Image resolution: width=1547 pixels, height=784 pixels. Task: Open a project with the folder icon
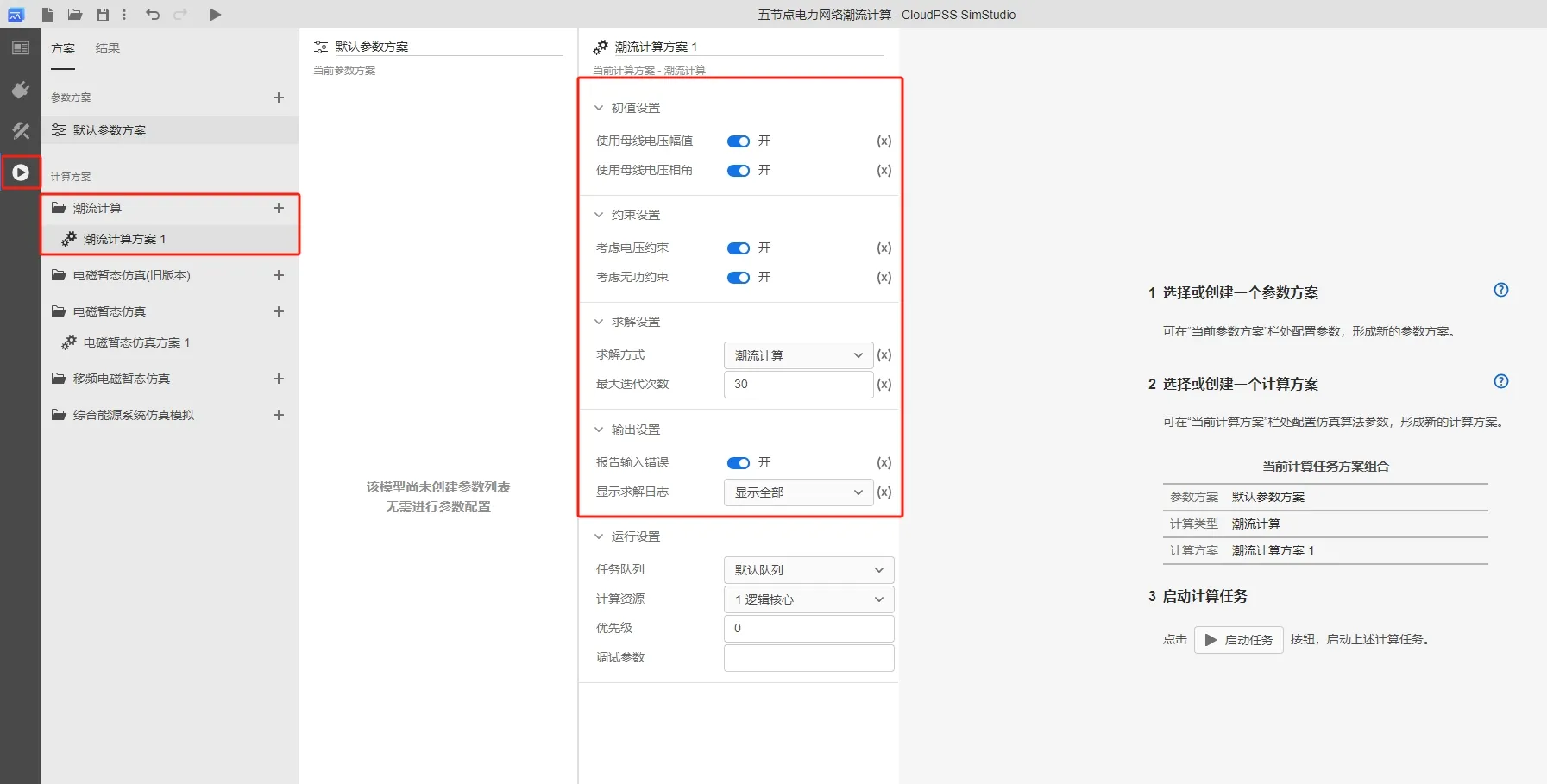pyautogui.click(x=75, y=14)
